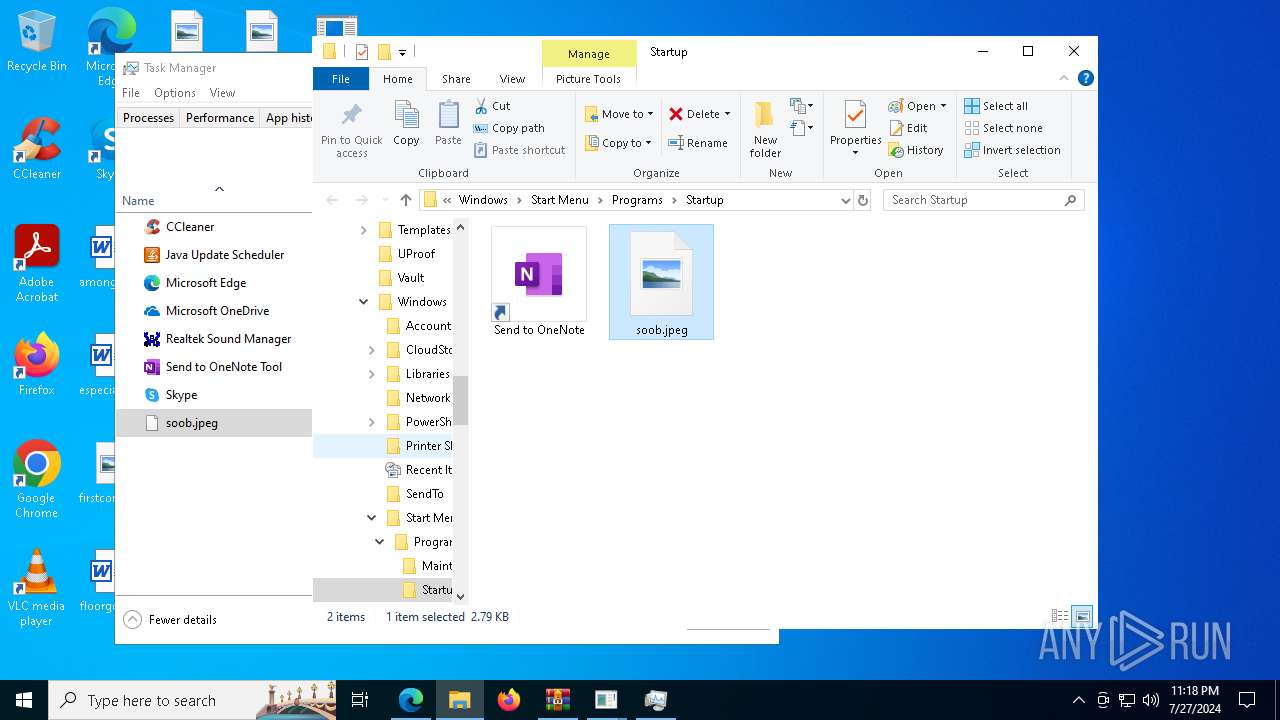Click the Back navigation arrow

tap(333, 200)
